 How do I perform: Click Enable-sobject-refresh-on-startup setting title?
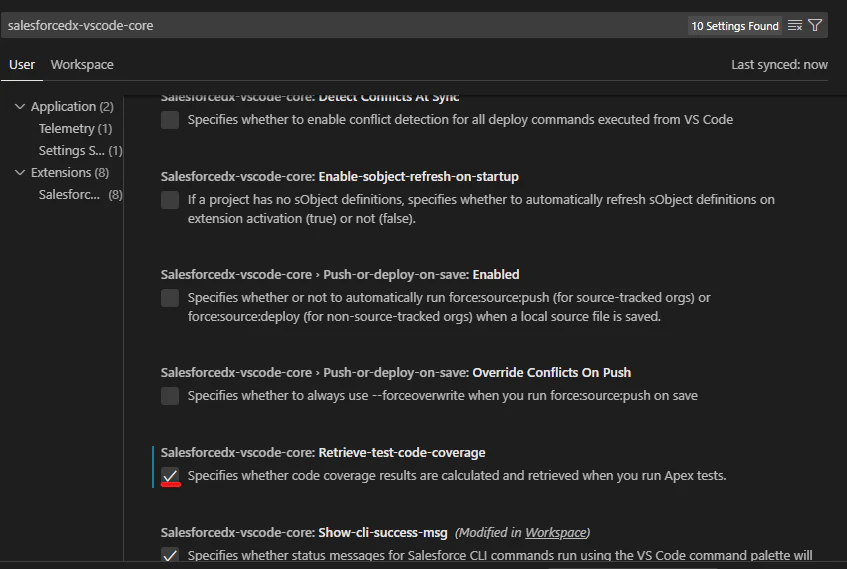click(339, 177)
